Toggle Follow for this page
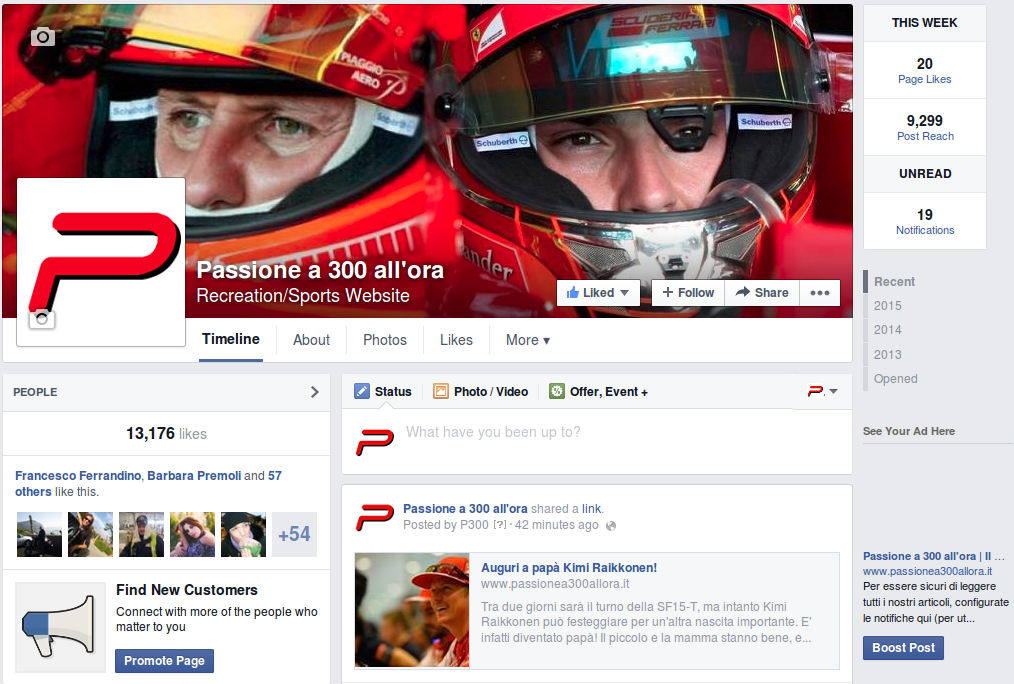Viewport: 1014px width, 684px height. (688, 293)
